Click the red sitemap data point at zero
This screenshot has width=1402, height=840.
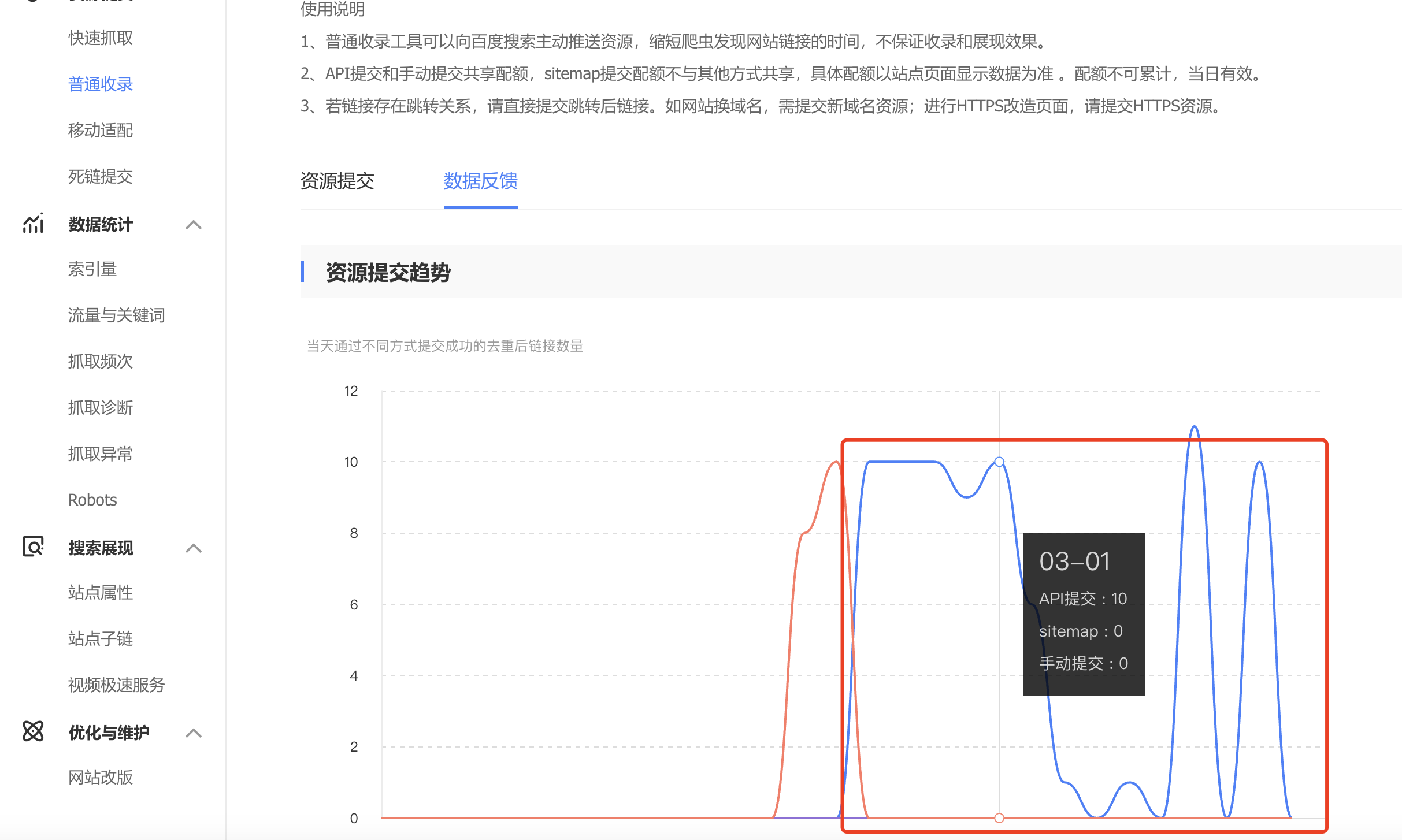click(999, 818)
